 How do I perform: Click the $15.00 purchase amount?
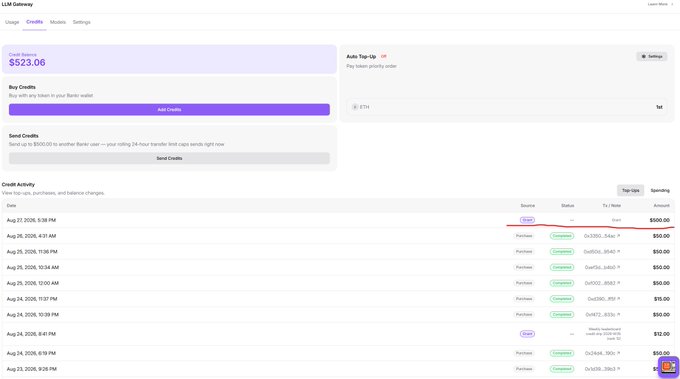pos(662,299)
